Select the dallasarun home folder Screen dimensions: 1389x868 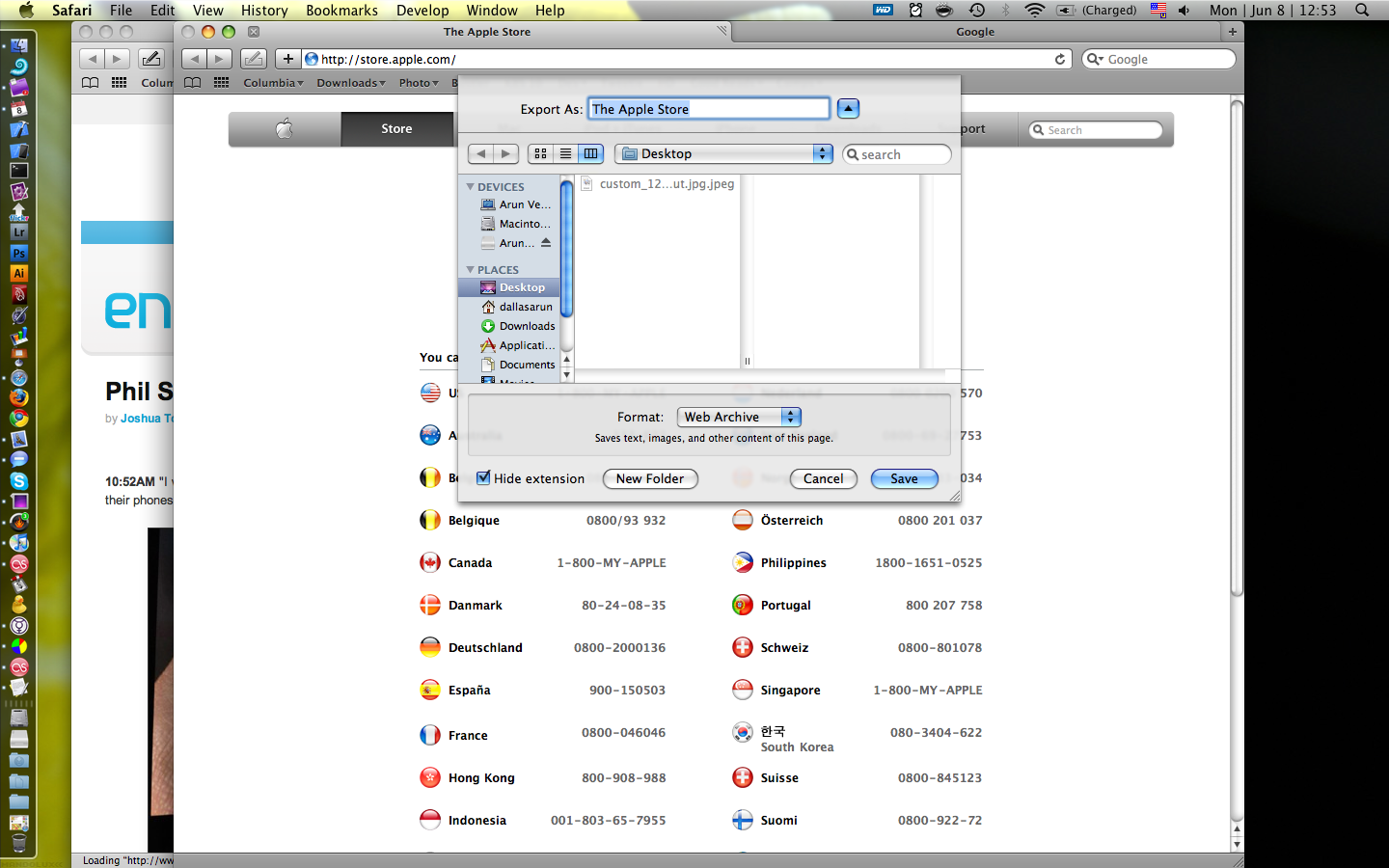[516, 307]
